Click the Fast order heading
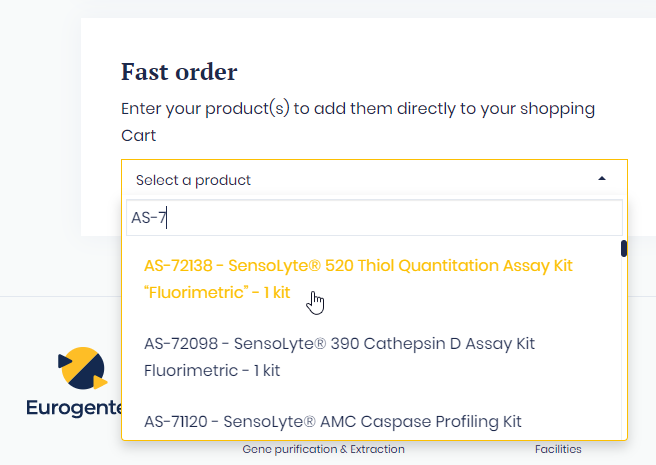 pos(179,72)
